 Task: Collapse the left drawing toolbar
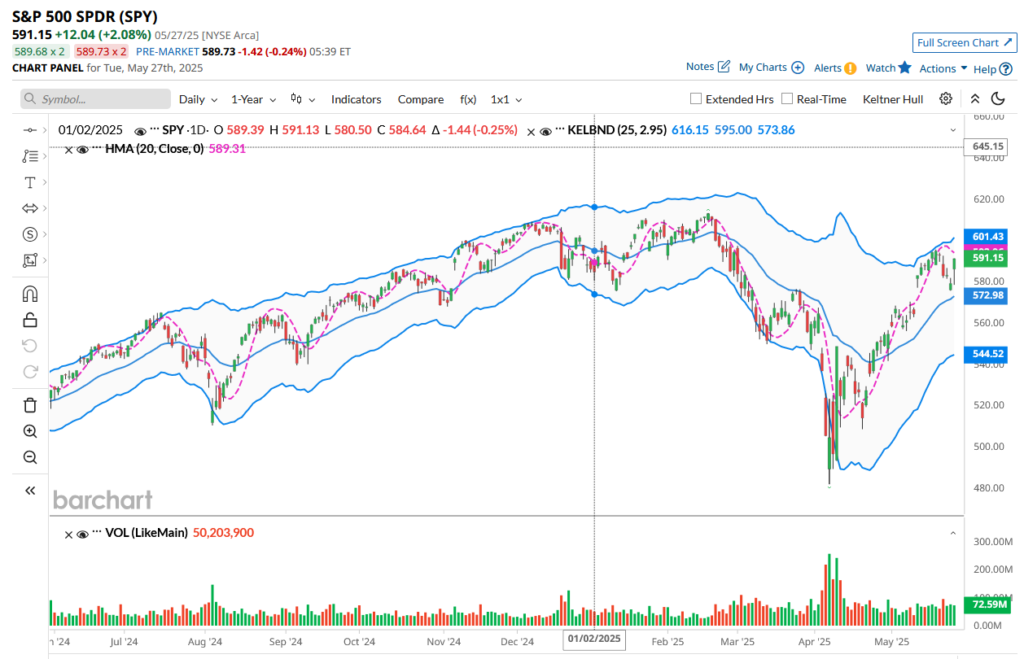point(30,490)
